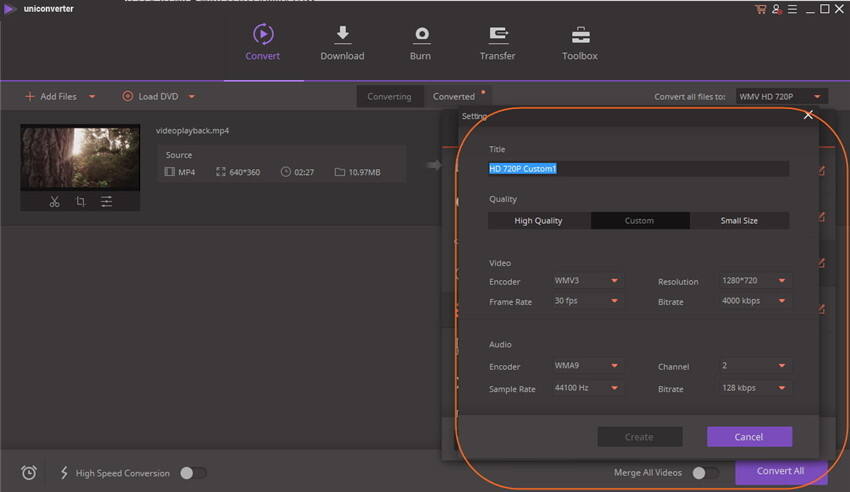850x492 pixels.
Task: Click the Add Files label
Action: pyautogui.click(x=59, y=96)
